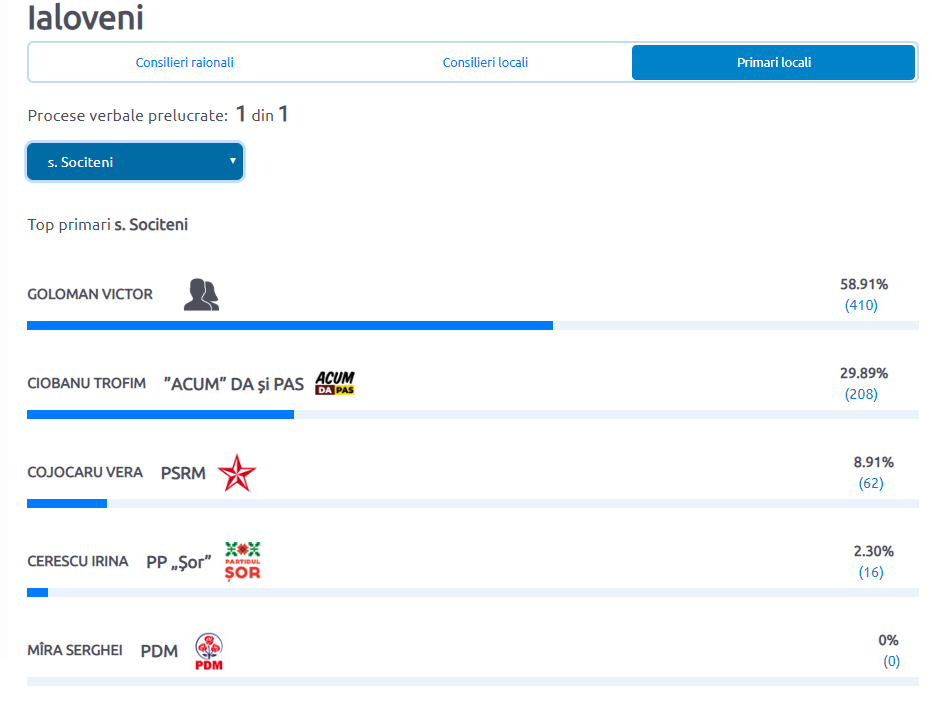Screen dimensions: 932x714
Task: Click the 8.91% result percentage
Action: click(874, 463)
